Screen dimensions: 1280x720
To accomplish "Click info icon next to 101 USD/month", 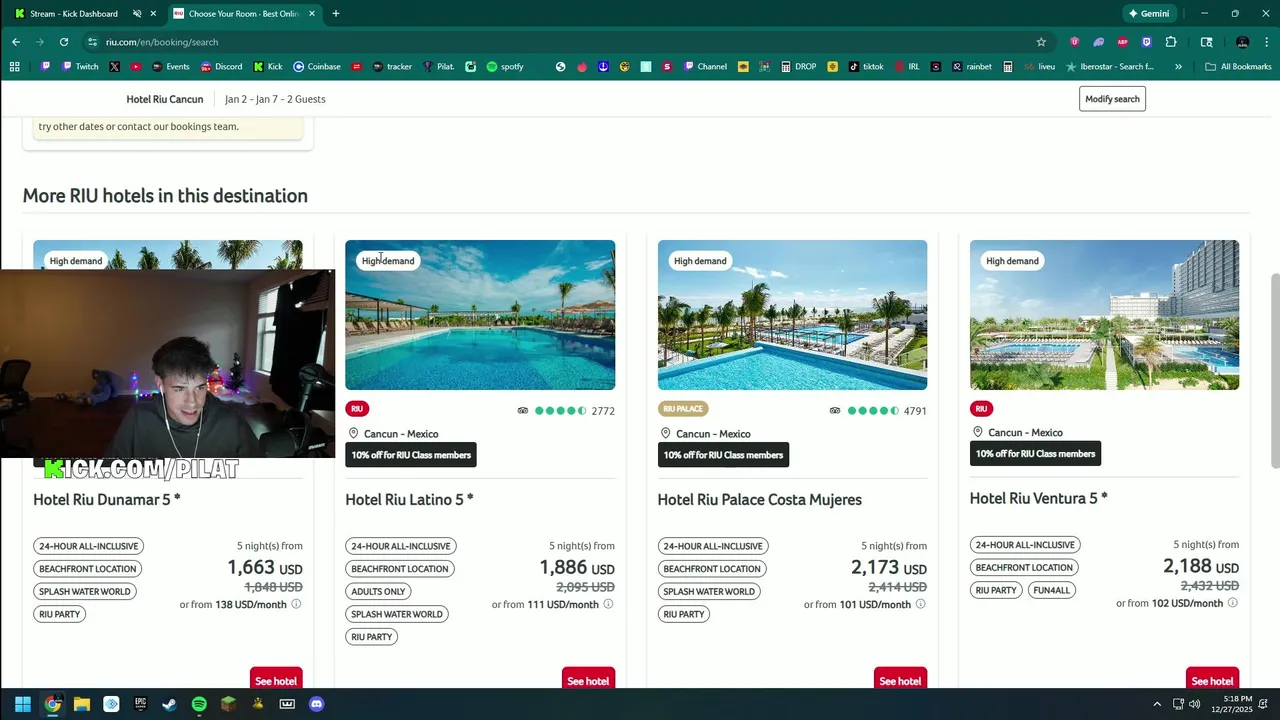I will (920, 604).
